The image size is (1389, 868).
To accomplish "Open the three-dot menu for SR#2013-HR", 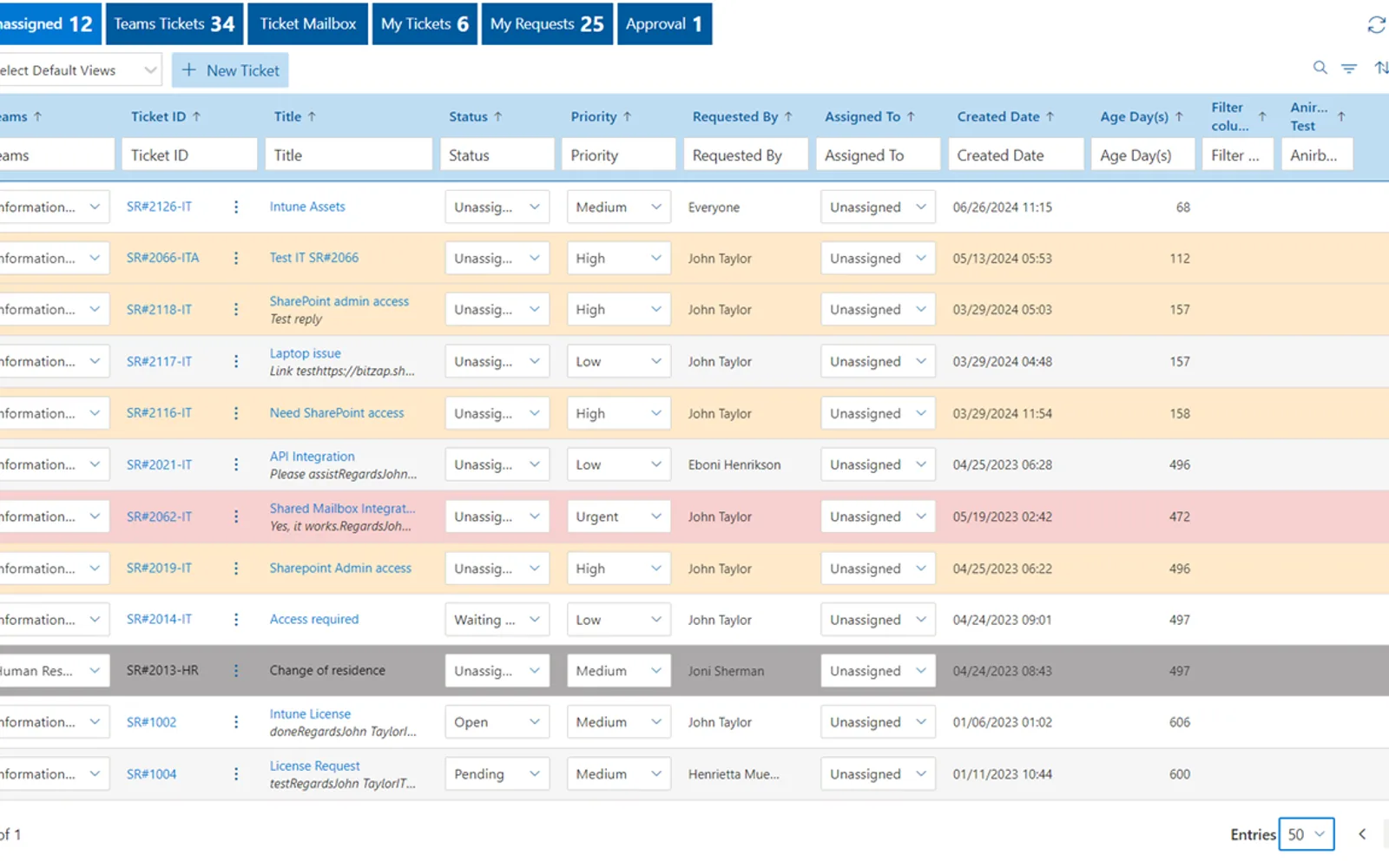I will click(x=236, y=670).
